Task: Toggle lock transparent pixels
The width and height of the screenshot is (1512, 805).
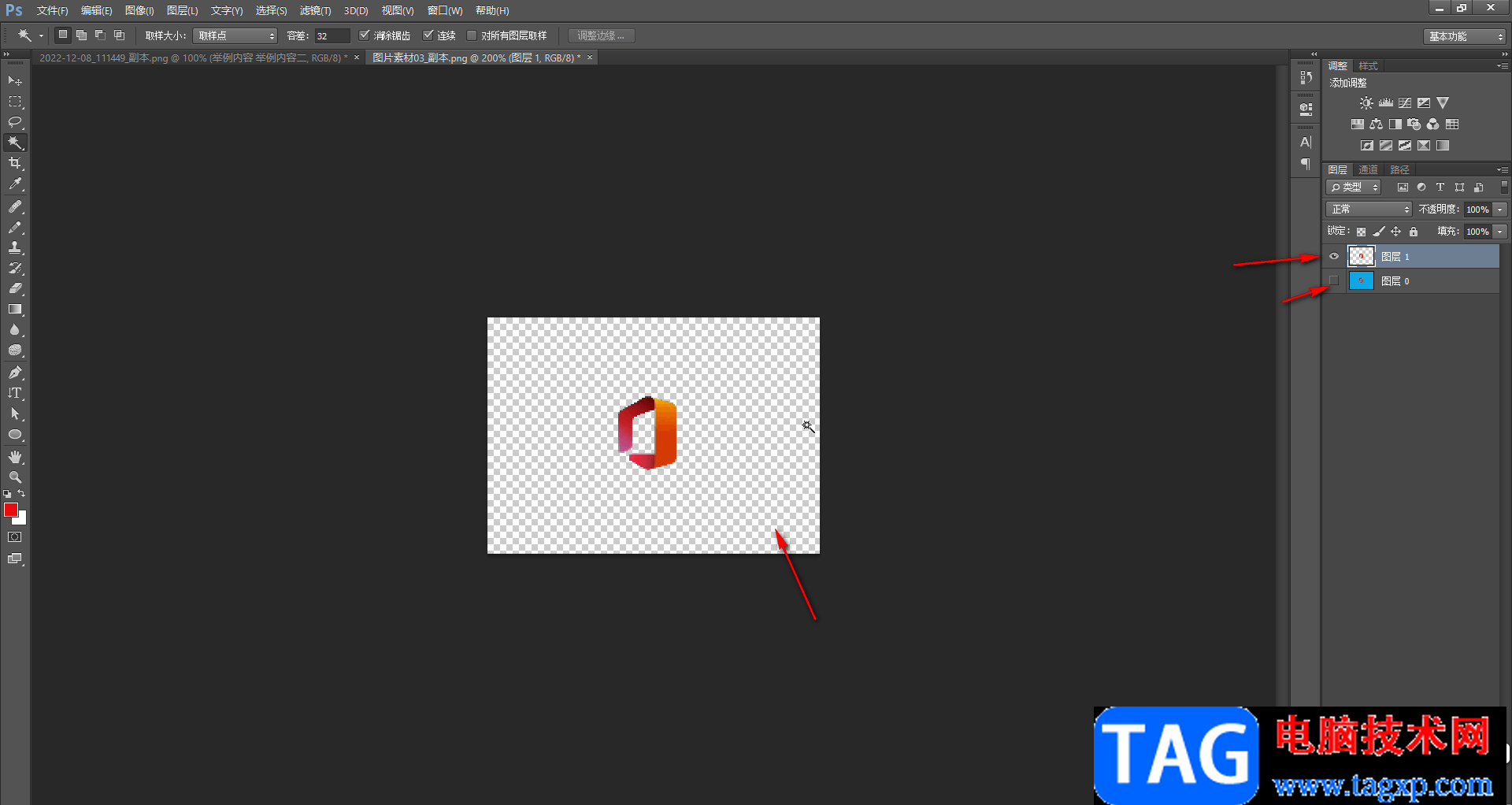Action: pyautogui.click(x=1361, y=232)
